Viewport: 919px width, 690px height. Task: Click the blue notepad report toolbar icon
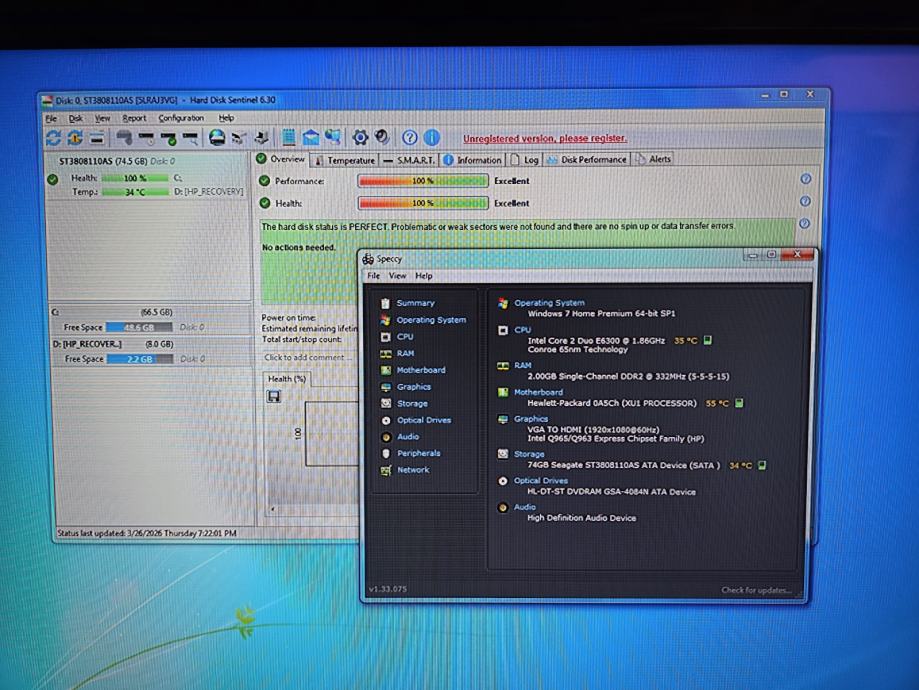288,137
